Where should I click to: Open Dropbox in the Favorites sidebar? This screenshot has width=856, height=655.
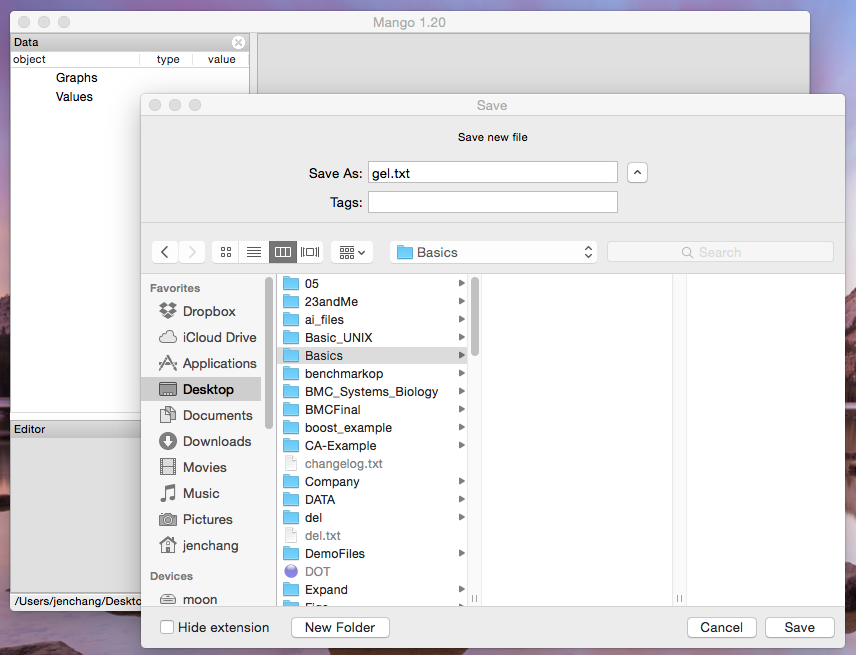209,311
